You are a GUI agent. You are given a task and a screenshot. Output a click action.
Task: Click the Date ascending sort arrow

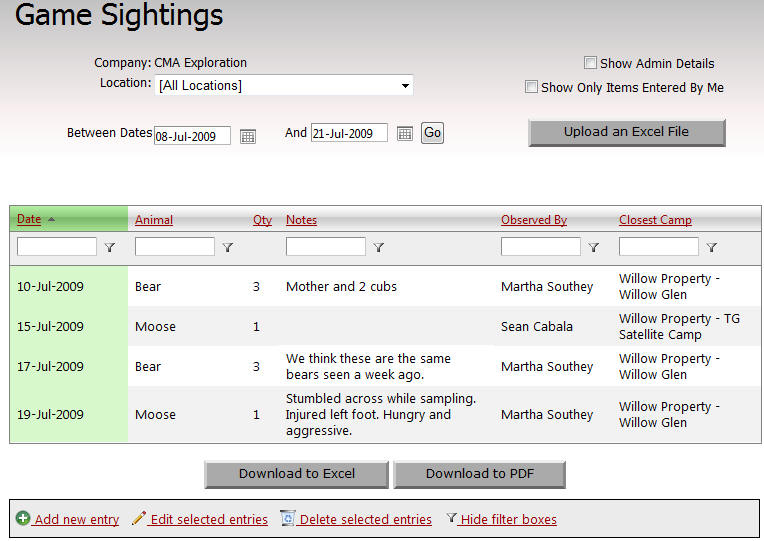51,220
